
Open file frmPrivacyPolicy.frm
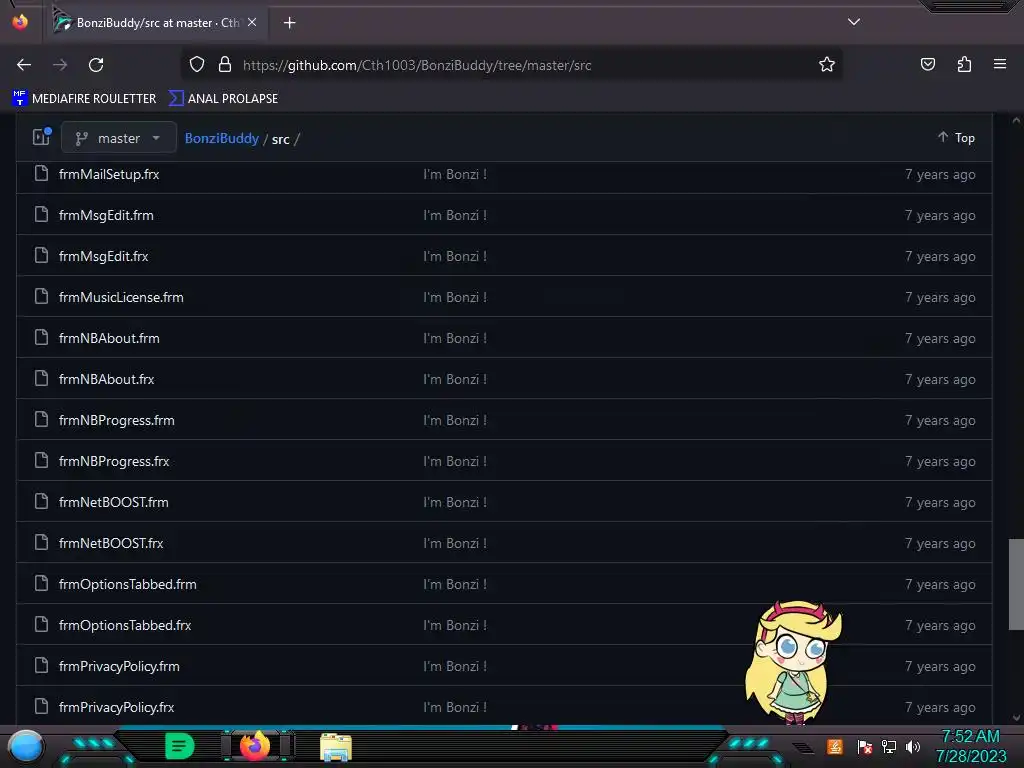coord(120,667)
